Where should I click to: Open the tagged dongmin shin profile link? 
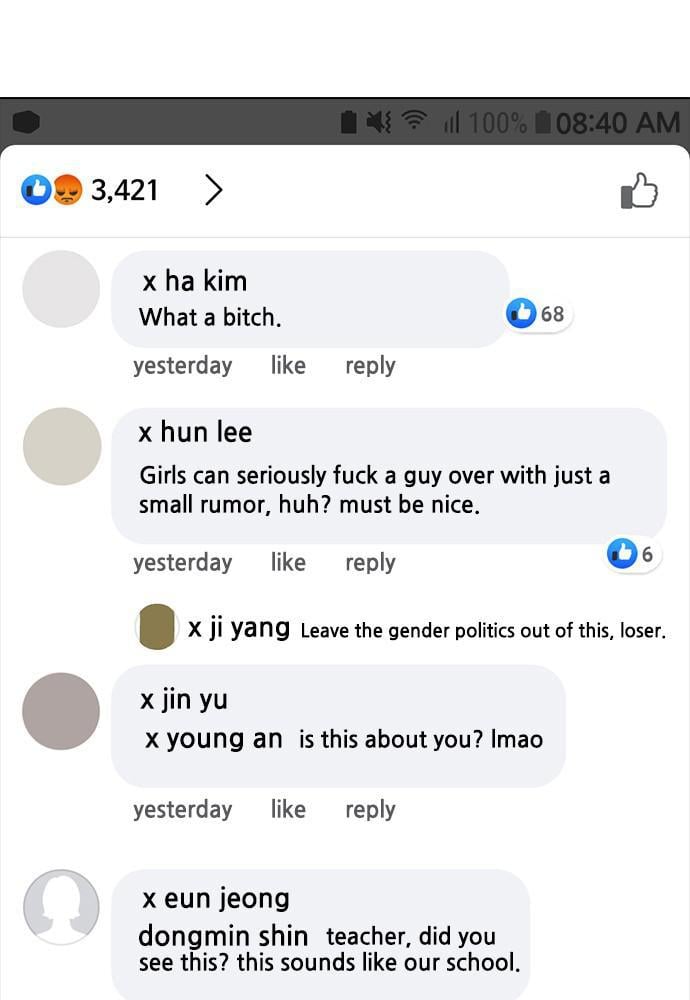coord(223,936)
